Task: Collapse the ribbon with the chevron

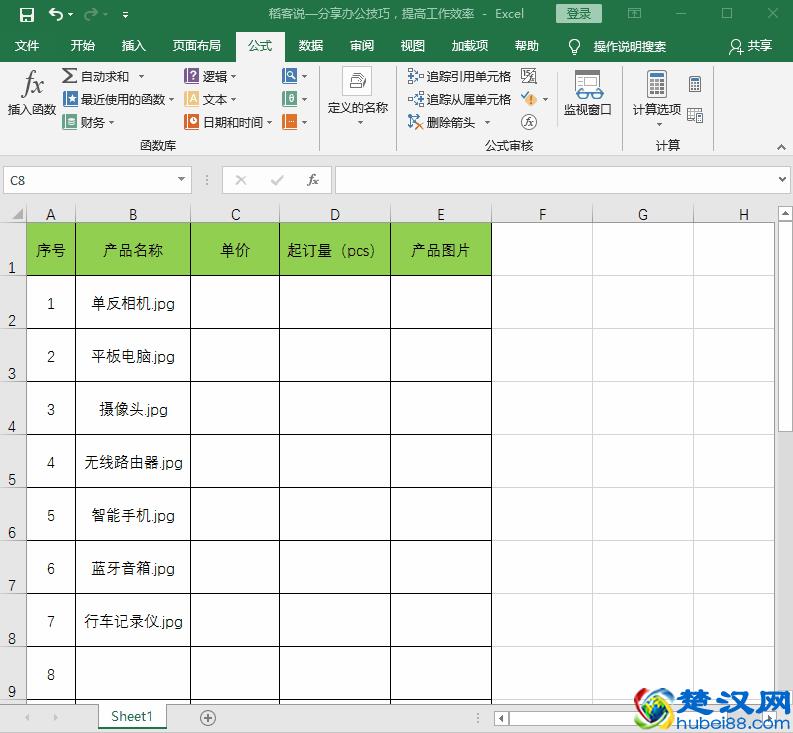Action: tap(781, 147)
